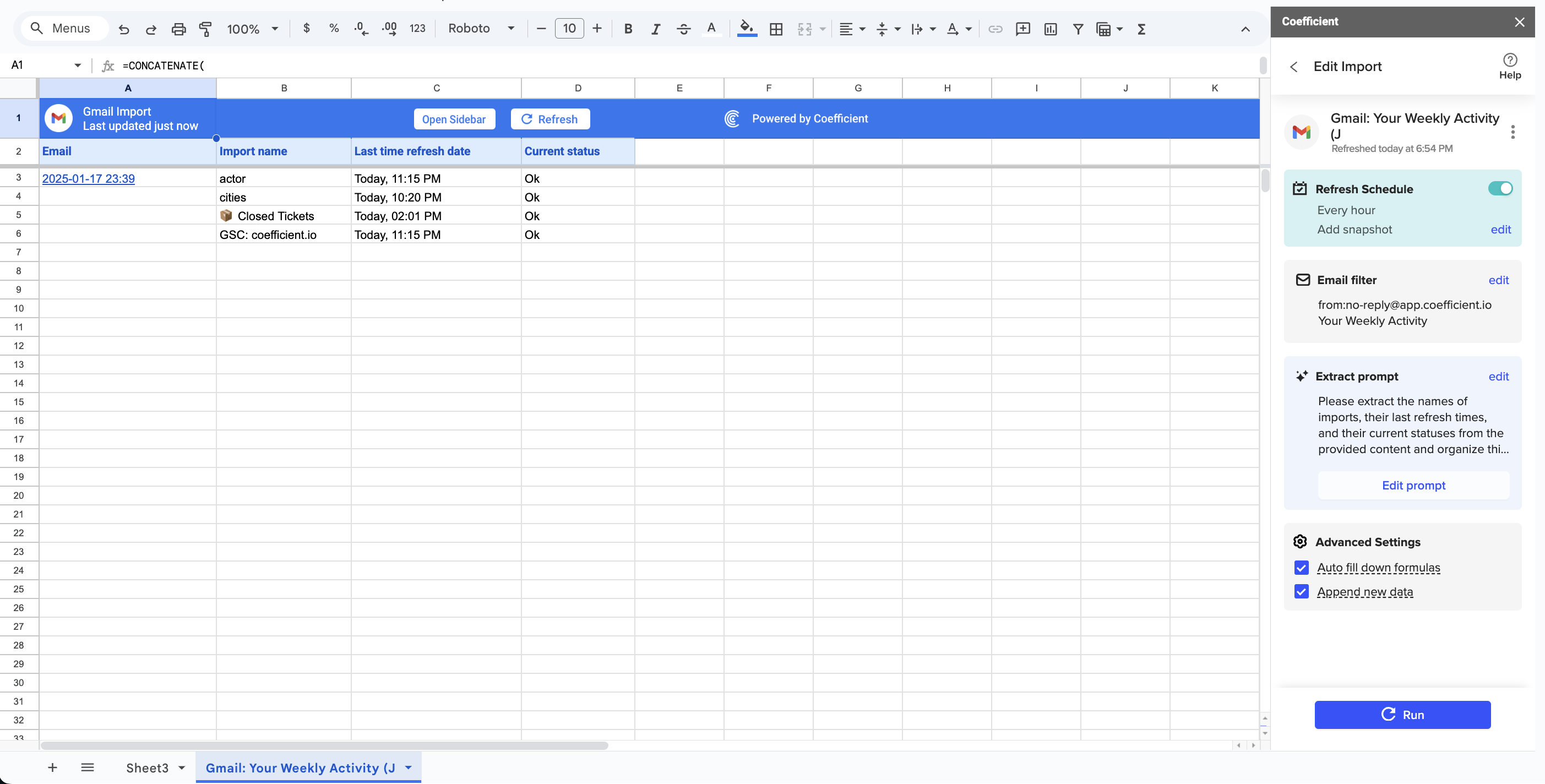Open the fill color picker
This screenshot has width=1545, height=784.
(x=746, y=29)
